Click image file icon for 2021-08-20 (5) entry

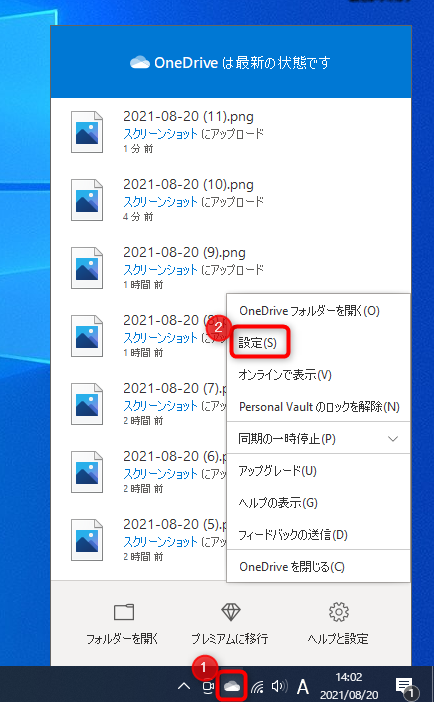pos(87,540)
